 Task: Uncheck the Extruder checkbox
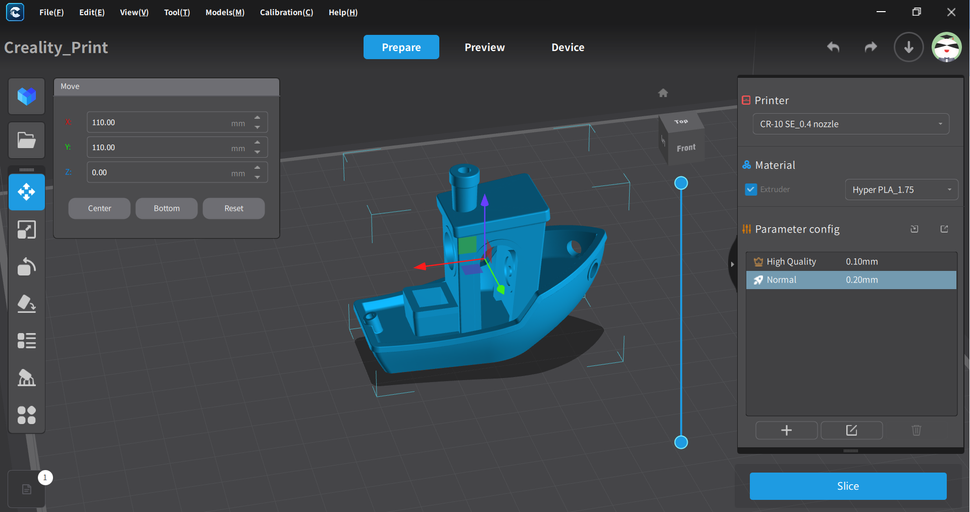coord(752,189)
